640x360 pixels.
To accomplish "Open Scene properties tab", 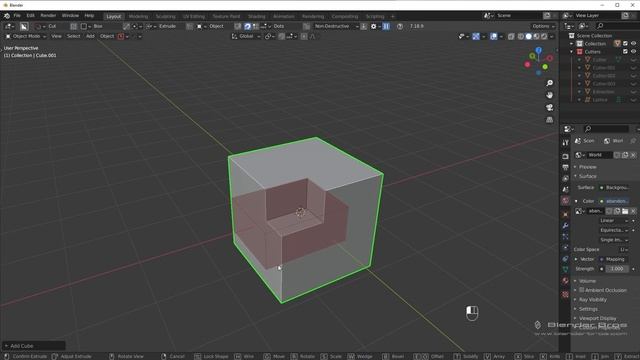I will [565, 189].
